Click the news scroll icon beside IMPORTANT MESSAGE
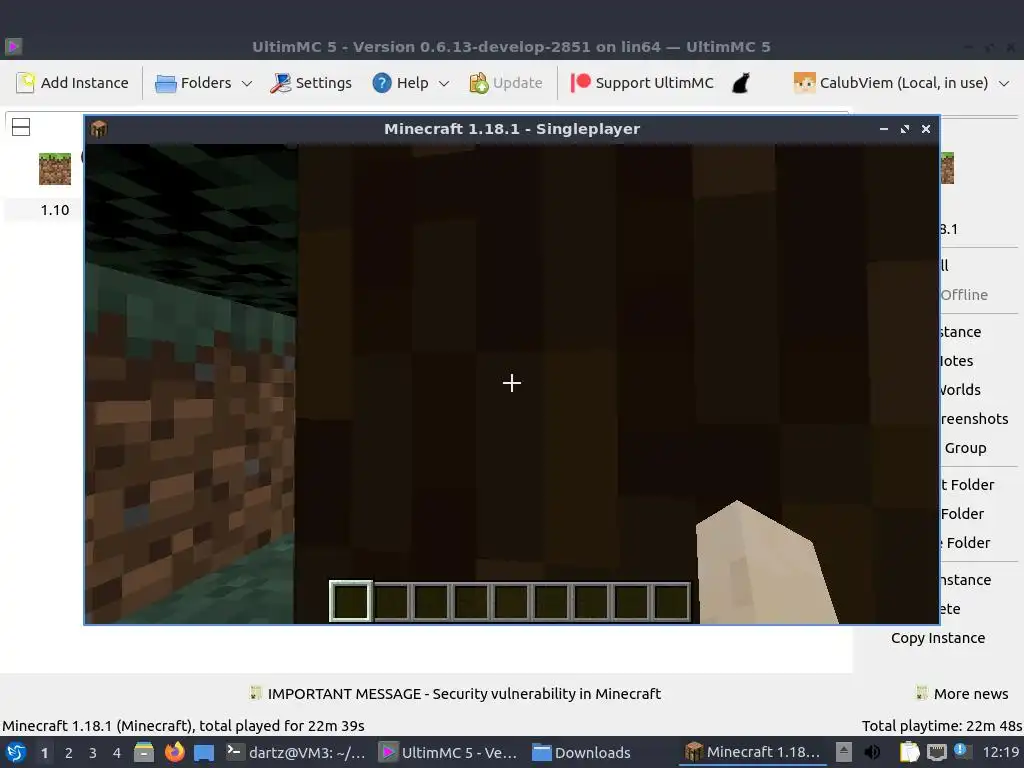The width and height of the screenshot is (1024, 768). coord(256,693)
